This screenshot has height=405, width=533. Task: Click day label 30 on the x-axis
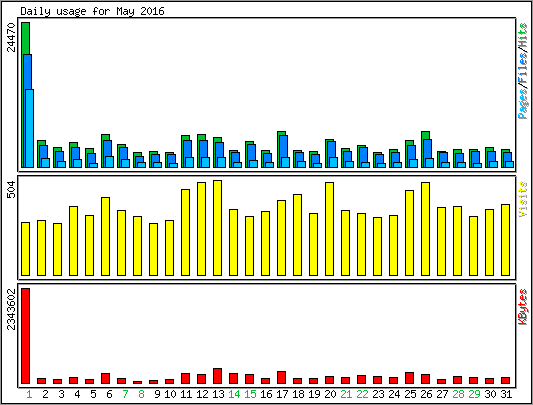tap(490, 394)
